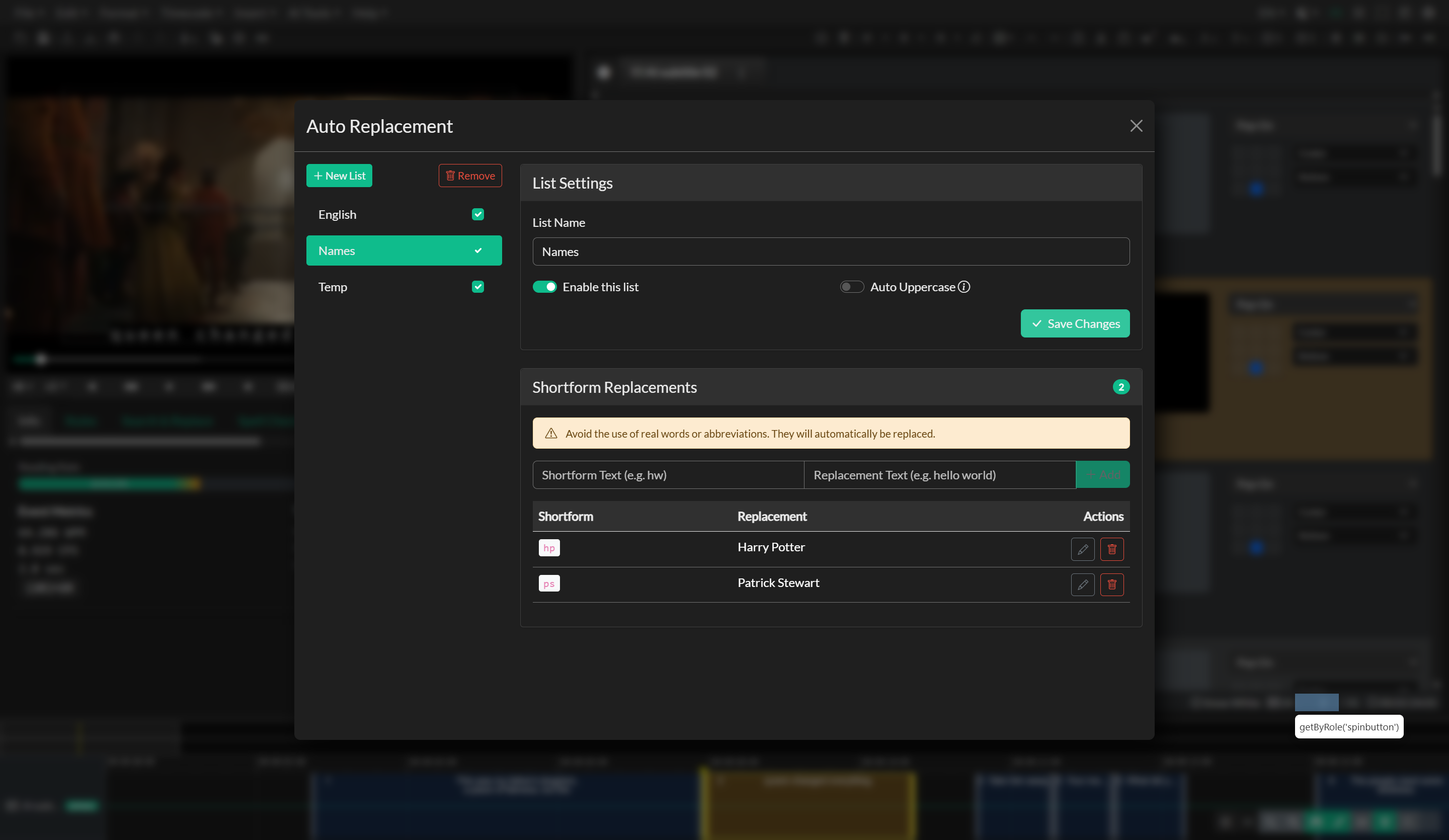Delete the Patrick Stewart replacement row

1111,584
